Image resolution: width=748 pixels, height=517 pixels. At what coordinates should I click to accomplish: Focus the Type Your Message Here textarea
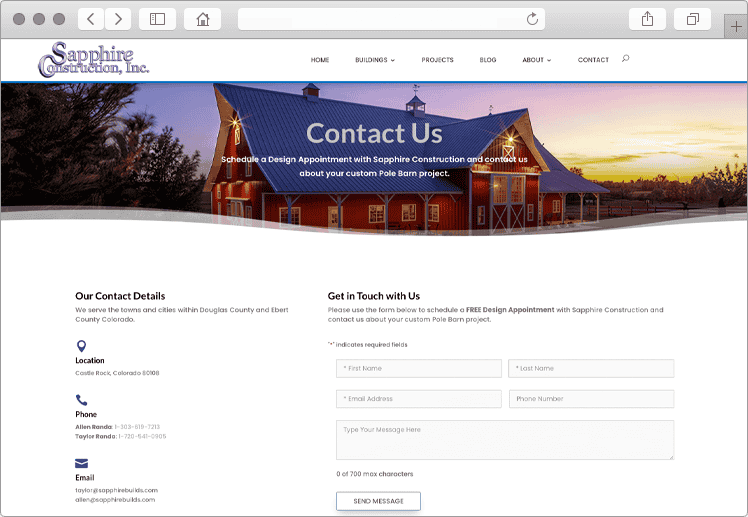pyautogui.click(x=505, y=440)
